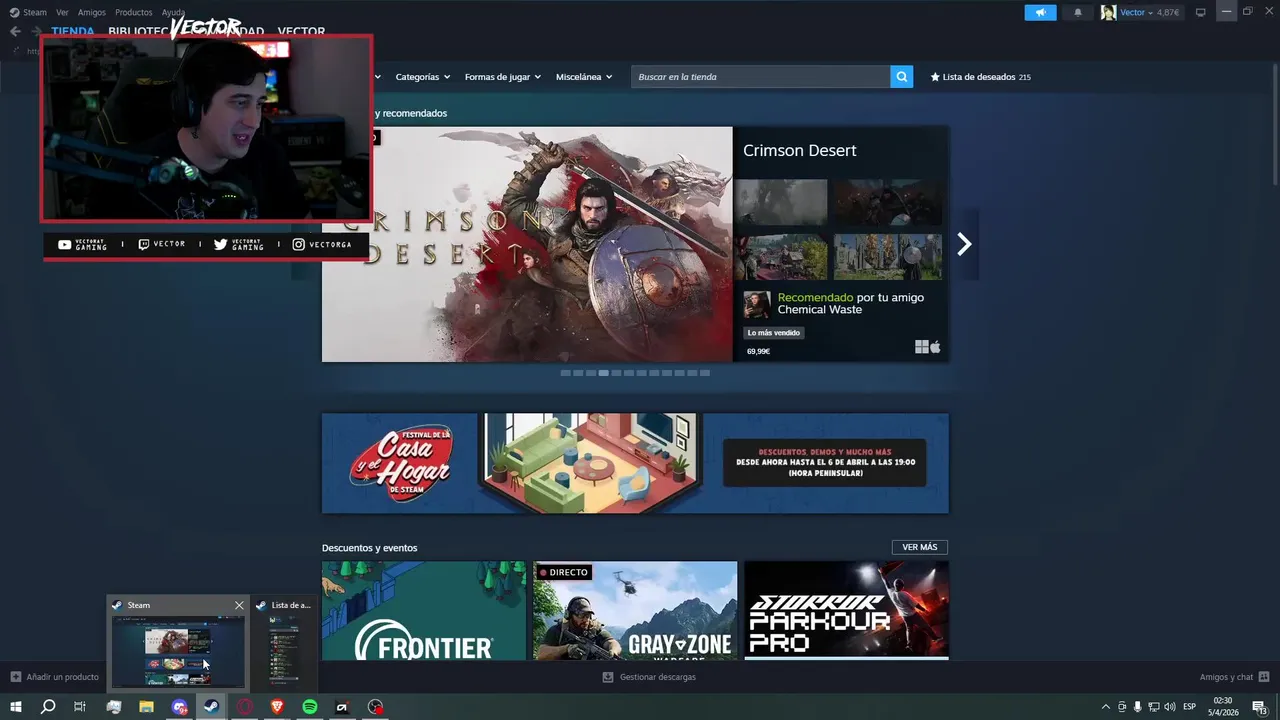1280x720 pixels.
Task: Show hidden system tray icons
Action: click(x=1105, y=707)
